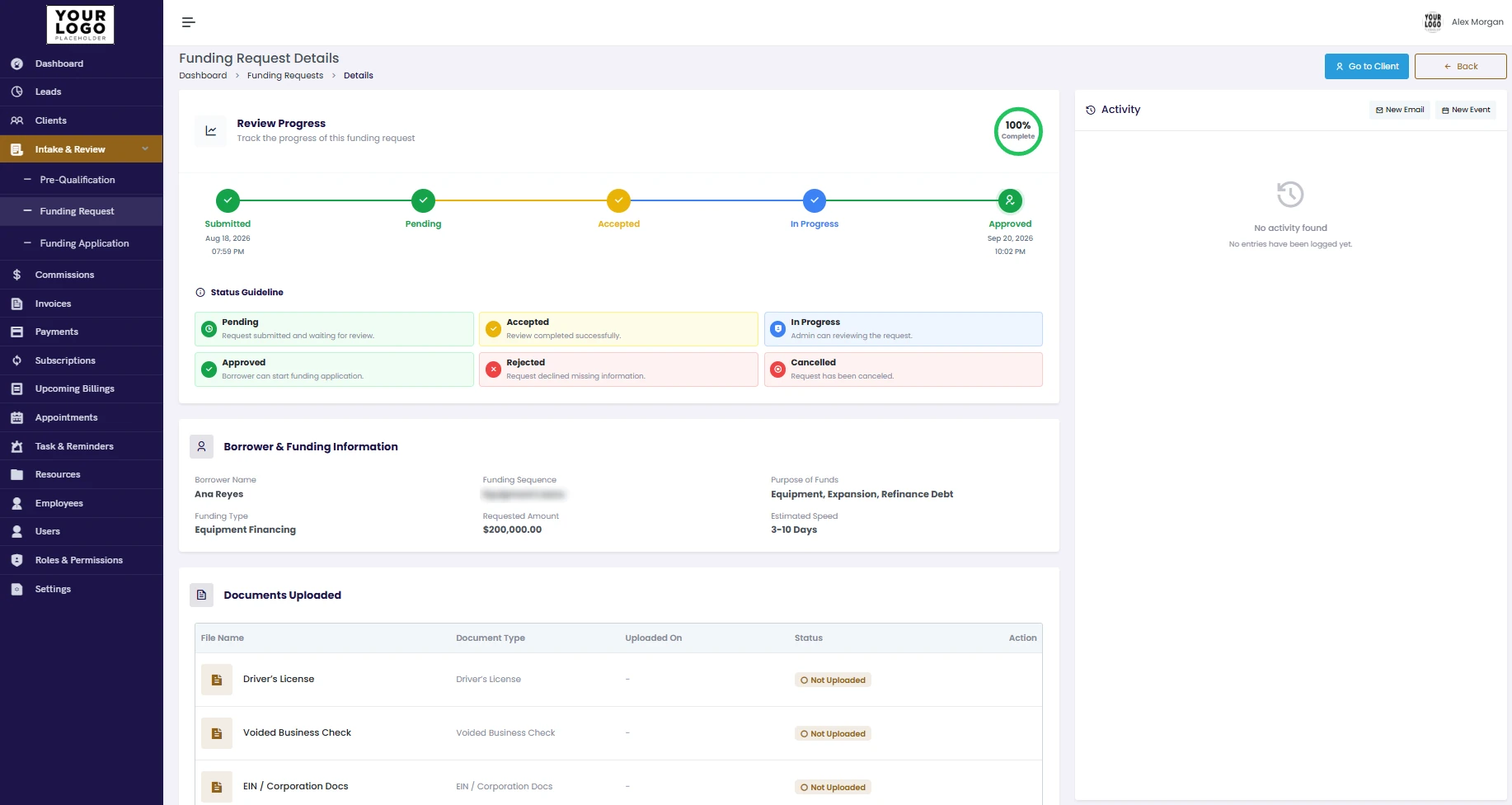Viewport: 1512px width, 805px height.
Task: Click the Approved status guideline card
Action: [x=334, y=370]
